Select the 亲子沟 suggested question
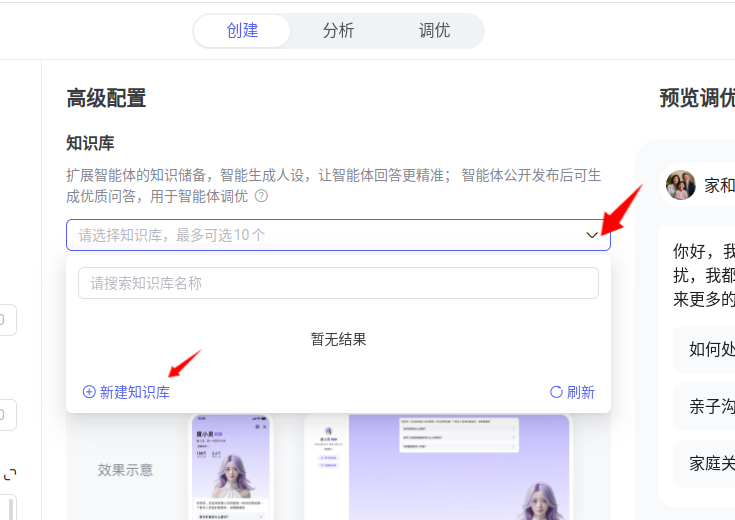735x520 pixels. click(x=704, y=407)
